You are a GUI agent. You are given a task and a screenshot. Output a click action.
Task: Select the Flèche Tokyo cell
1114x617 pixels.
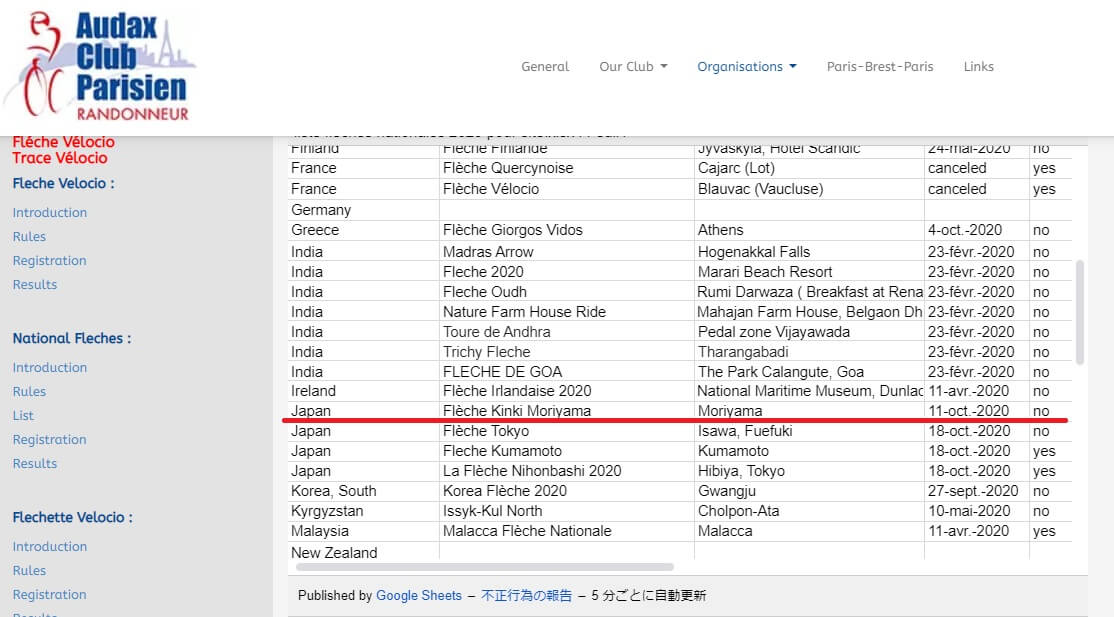click(567, 431)
